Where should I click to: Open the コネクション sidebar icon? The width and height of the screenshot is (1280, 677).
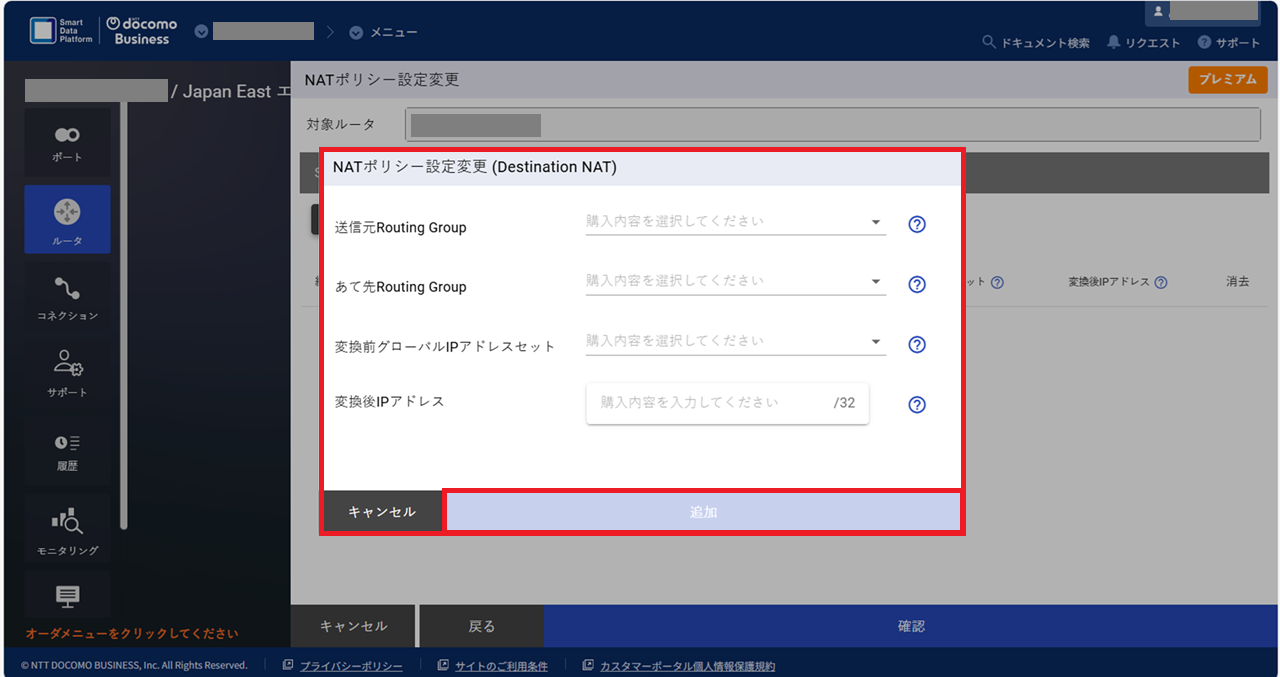tap(67, 297)
